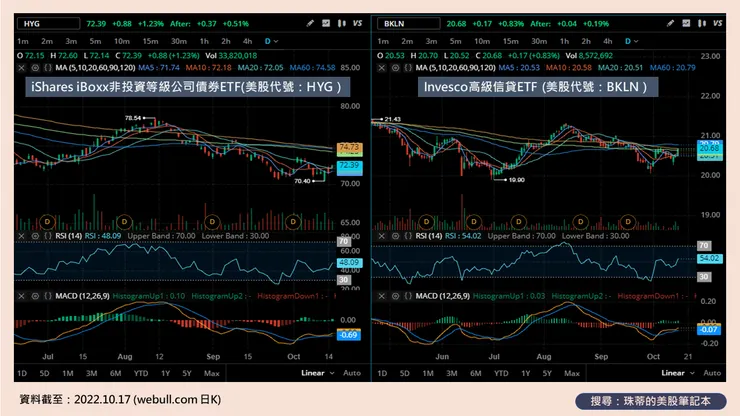
Task: Remove MA indicator in HYG chart
Action: click(x=22, y=68)
